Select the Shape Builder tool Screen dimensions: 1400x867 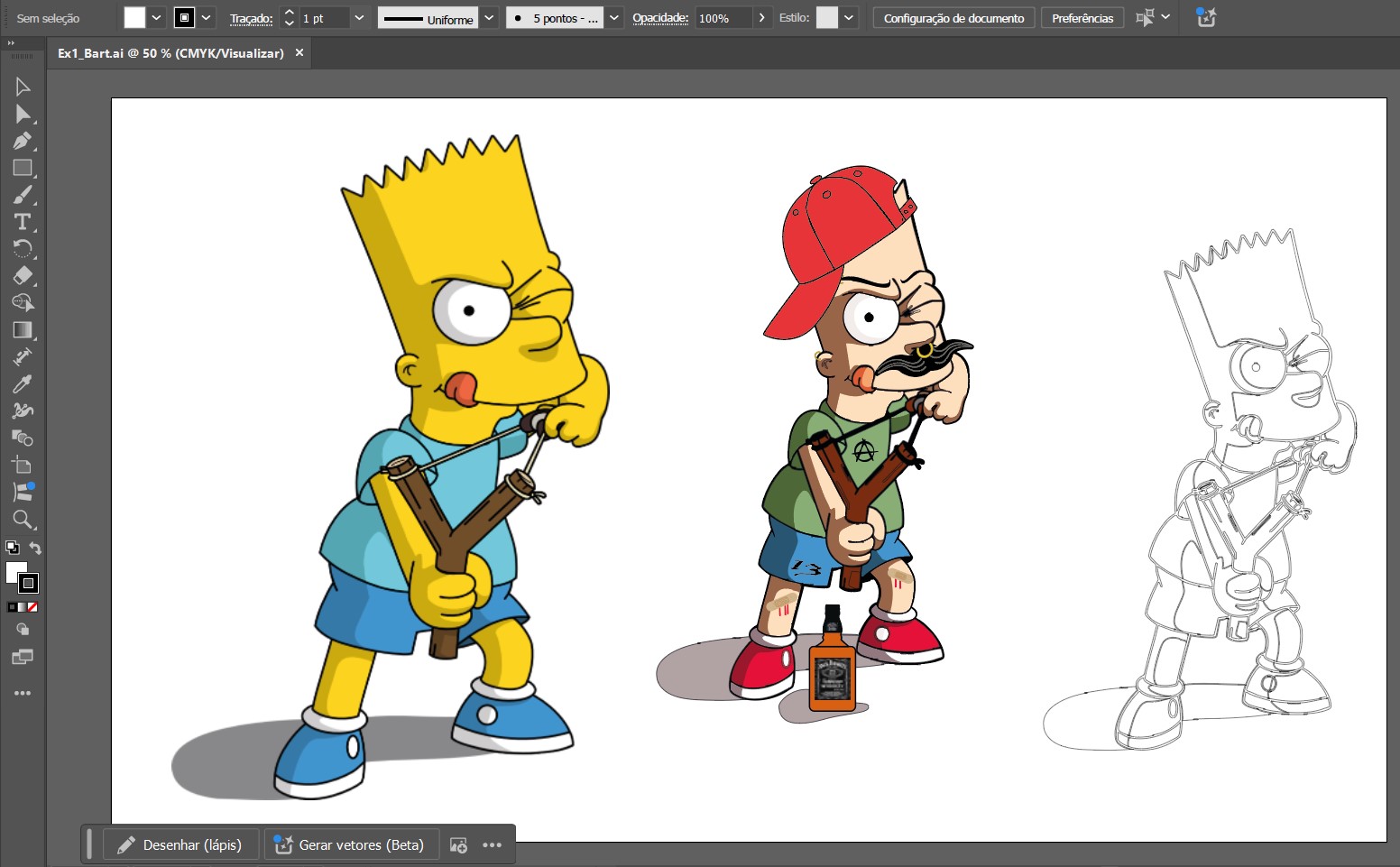[x=23, y=303]
